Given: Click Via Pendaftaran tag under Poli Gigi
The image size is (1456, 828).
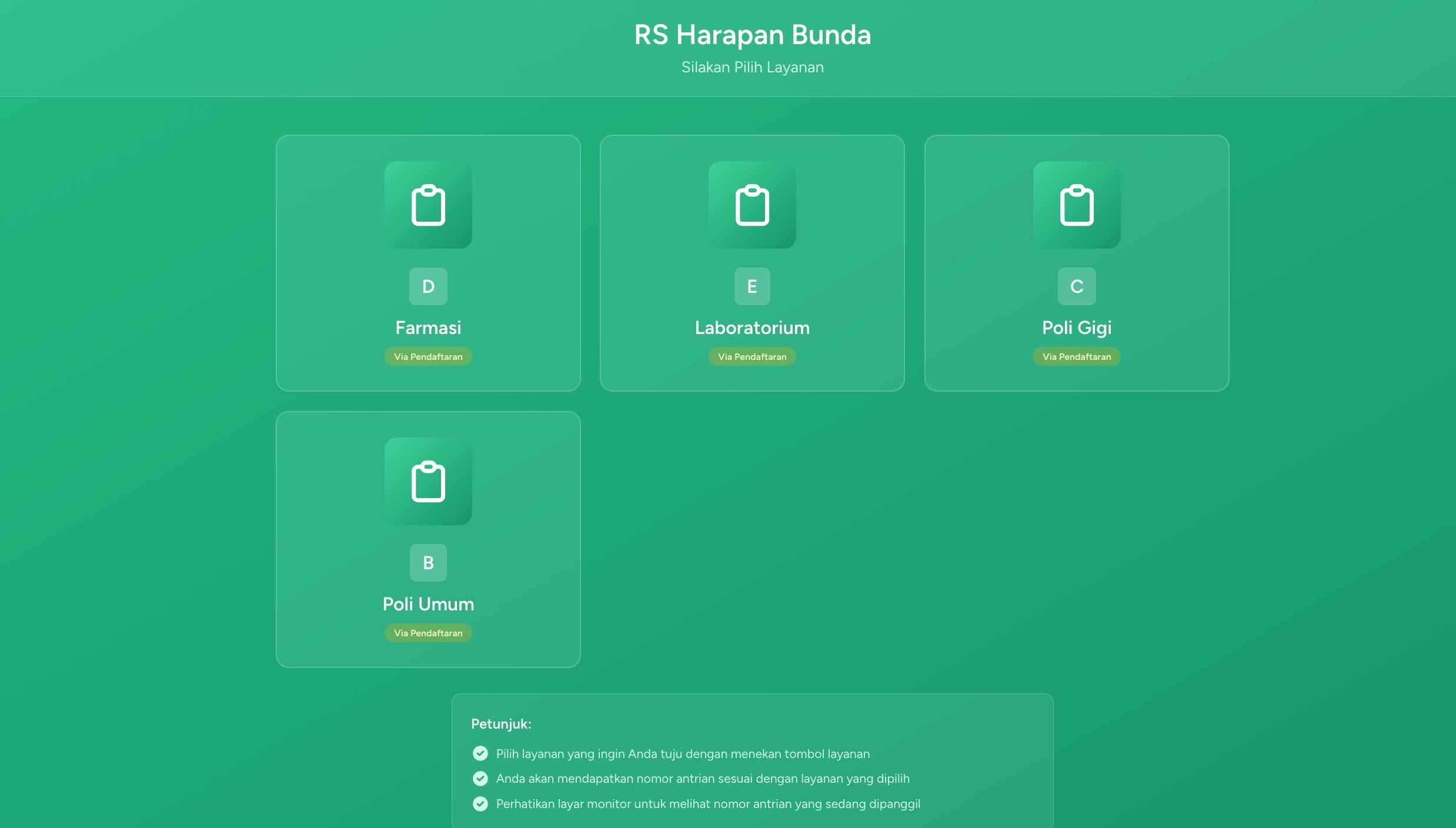Looking at the screenshot, I should click(x=1077, y=356).
